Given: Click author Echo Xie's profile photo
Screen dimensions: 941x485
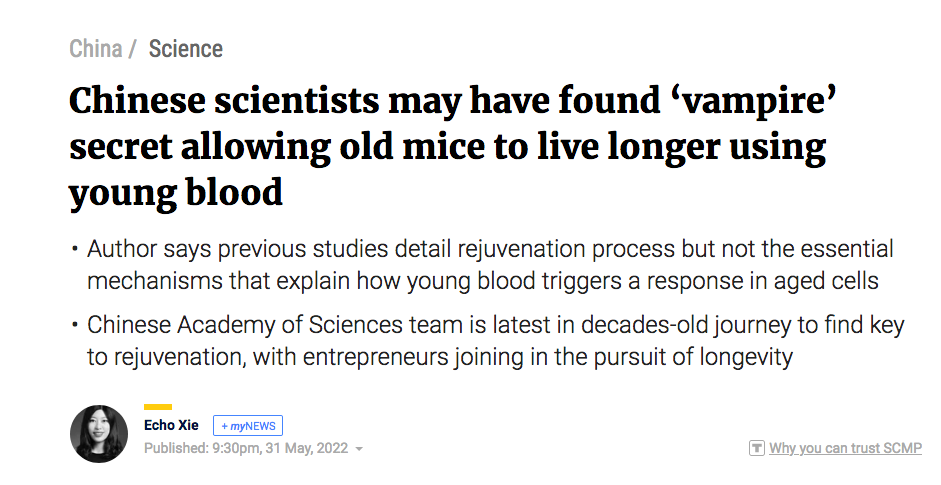Looking at the screenshot, I should 98,434.
